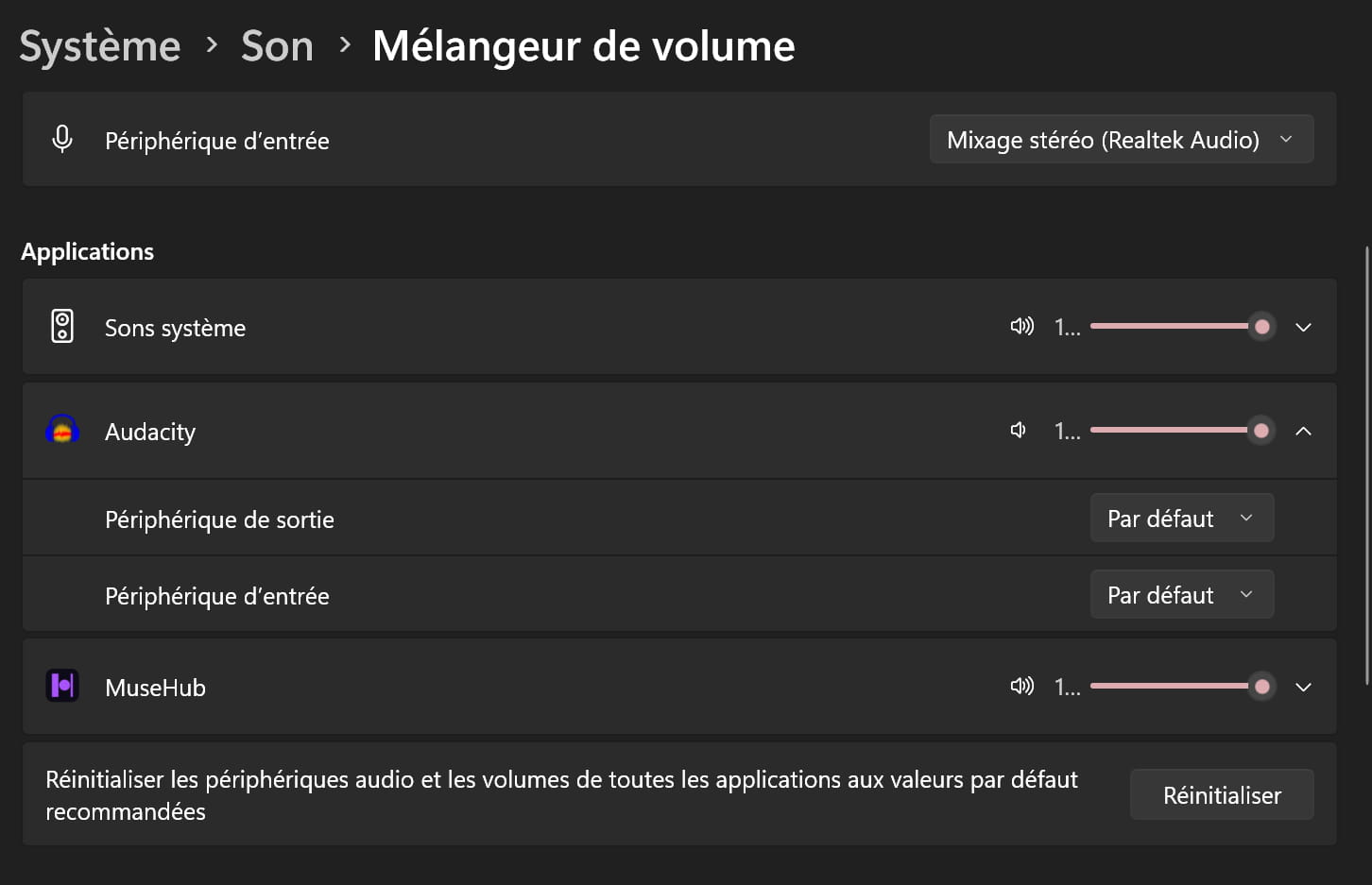
Task: Click the Audacity volume slider handle
Action: 1261,431
